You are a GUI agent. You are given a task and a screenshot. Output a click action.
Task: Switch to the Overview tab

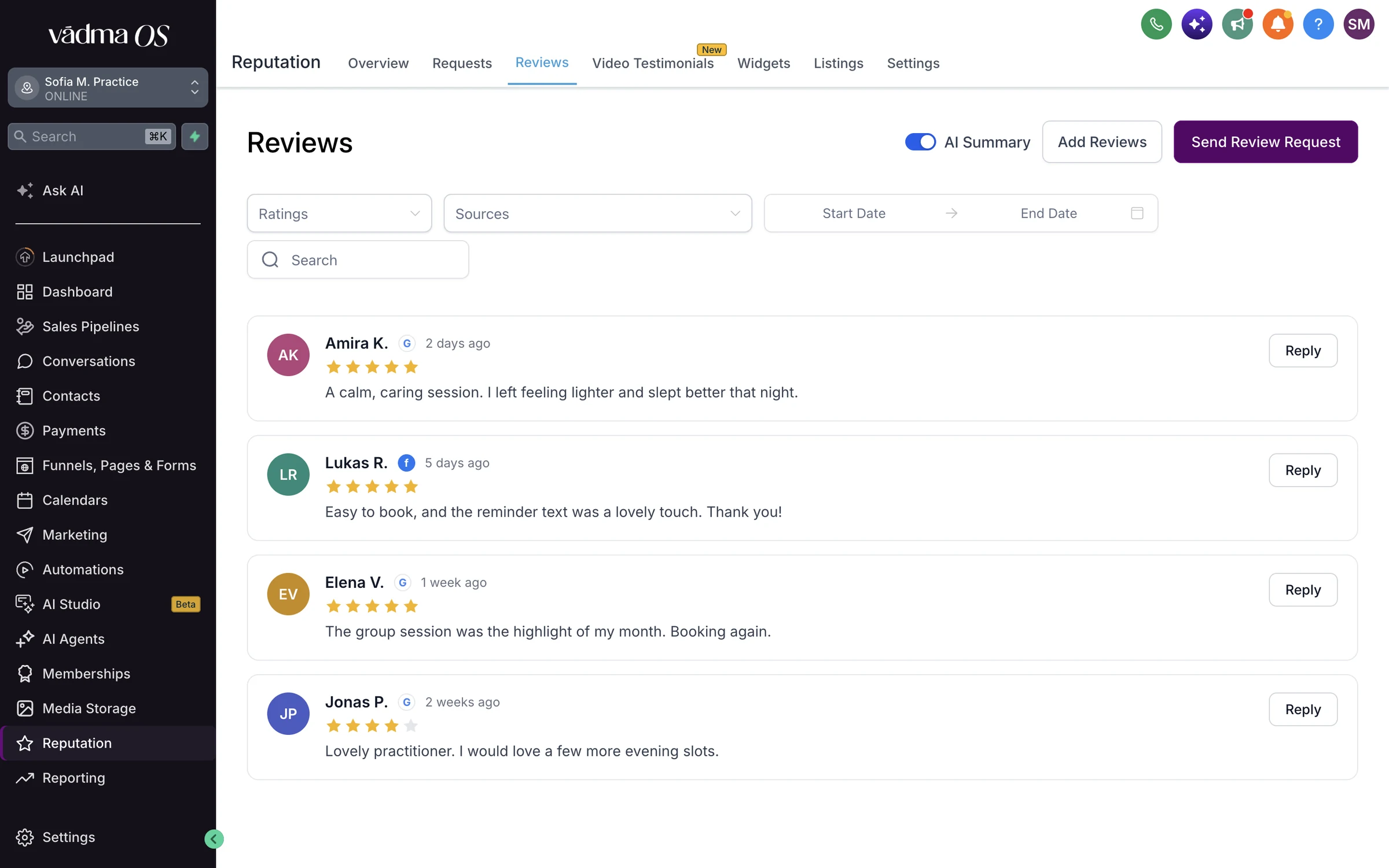(x=378, y=63)
